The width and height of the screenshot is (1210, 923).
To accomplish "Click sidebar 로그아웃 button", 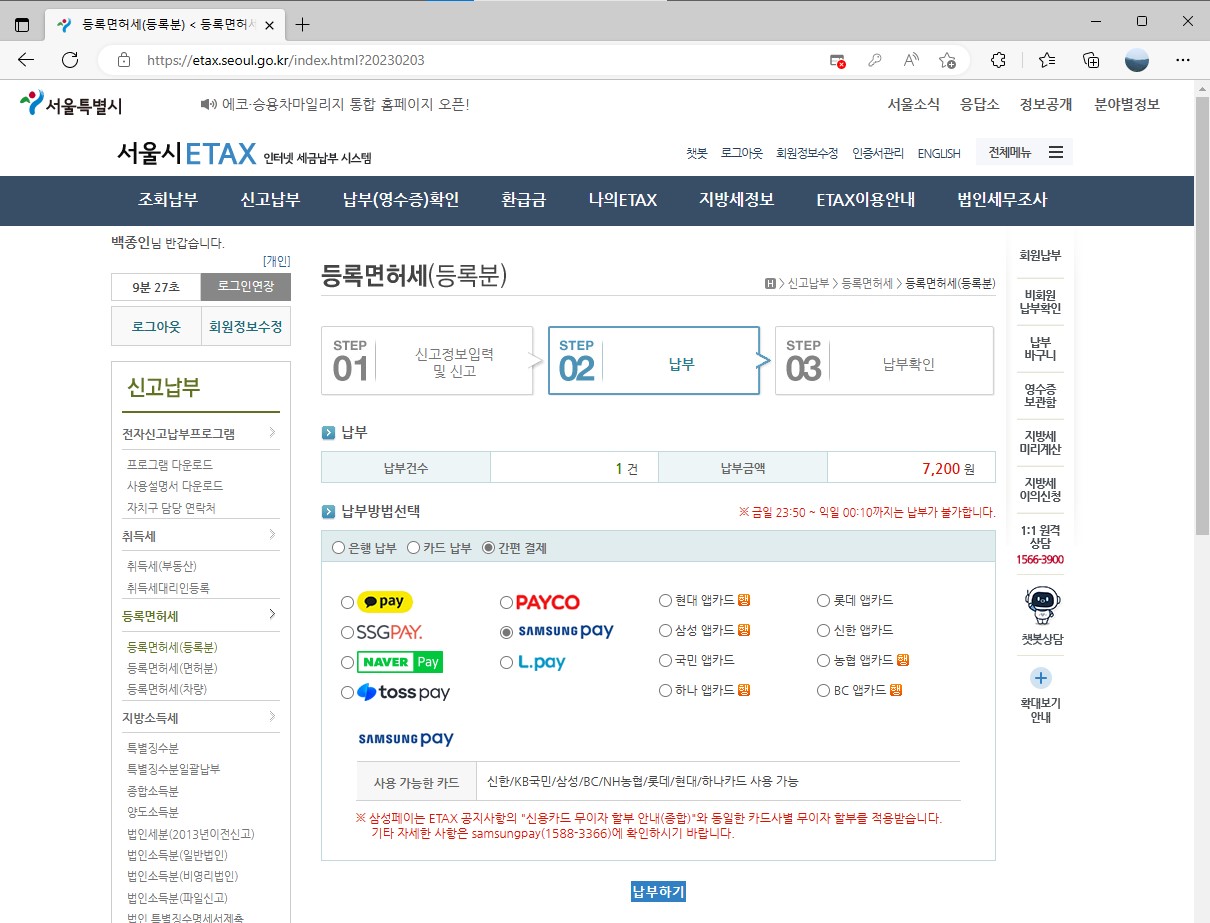I will tap(156, 327).
